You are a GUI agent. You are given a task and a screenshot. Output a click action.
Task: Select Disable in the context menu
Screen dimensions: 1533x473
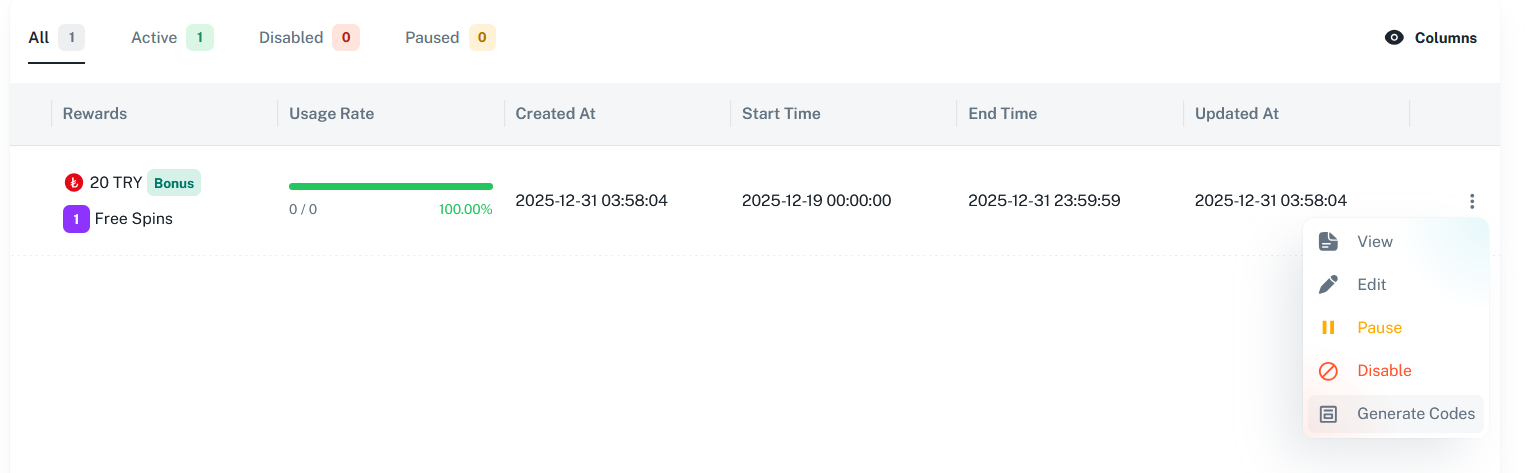[1384, 371]
